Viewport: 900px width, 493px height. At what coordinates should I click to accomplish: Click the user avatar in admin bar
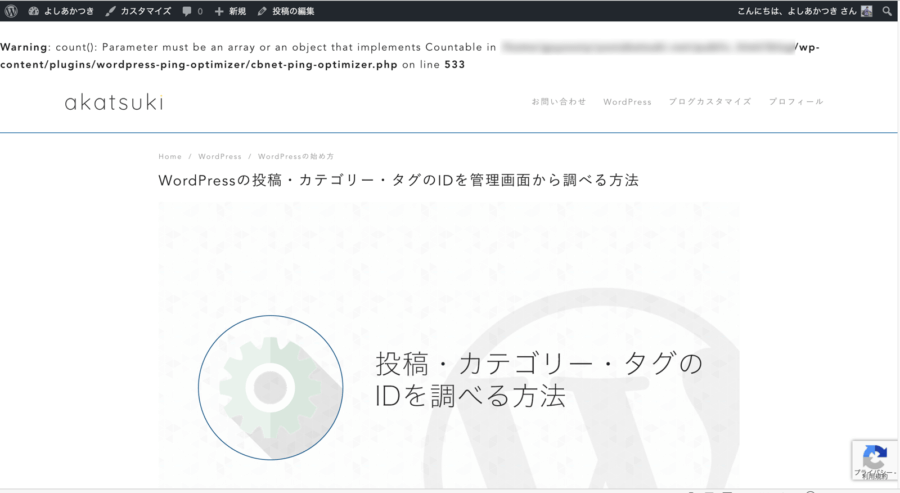[x=866, y=10]
